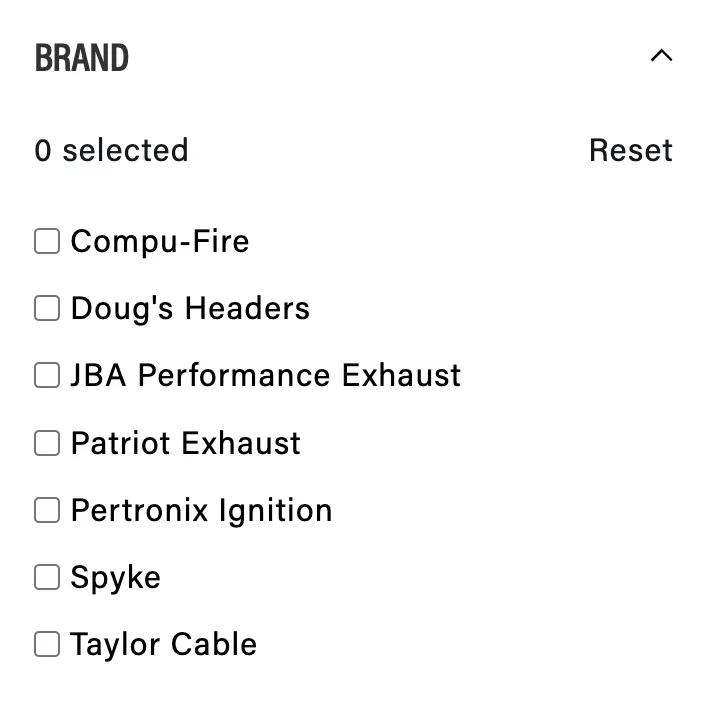Check the Spyke brand checkbox

pos(47,577)
